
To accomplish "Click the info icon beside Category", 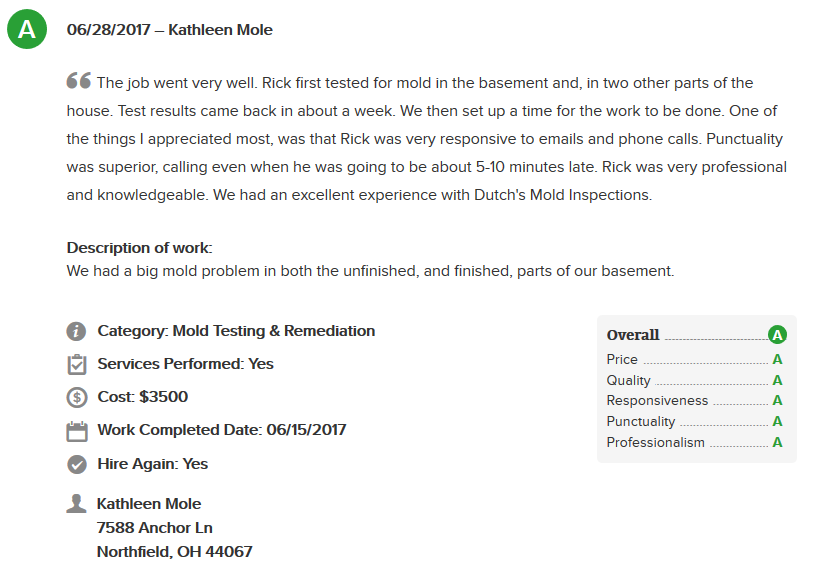I will pyautogui.click(x=77, y=331).
